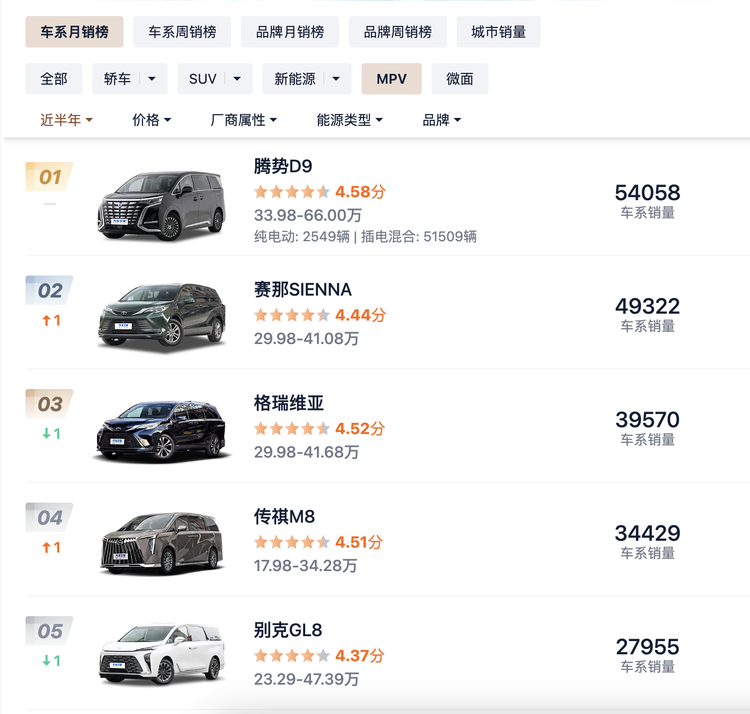This screenshot has width=750, height=714.
Task: Open the 格瑞维亚 car image
Action: click(x=162, y=431)
